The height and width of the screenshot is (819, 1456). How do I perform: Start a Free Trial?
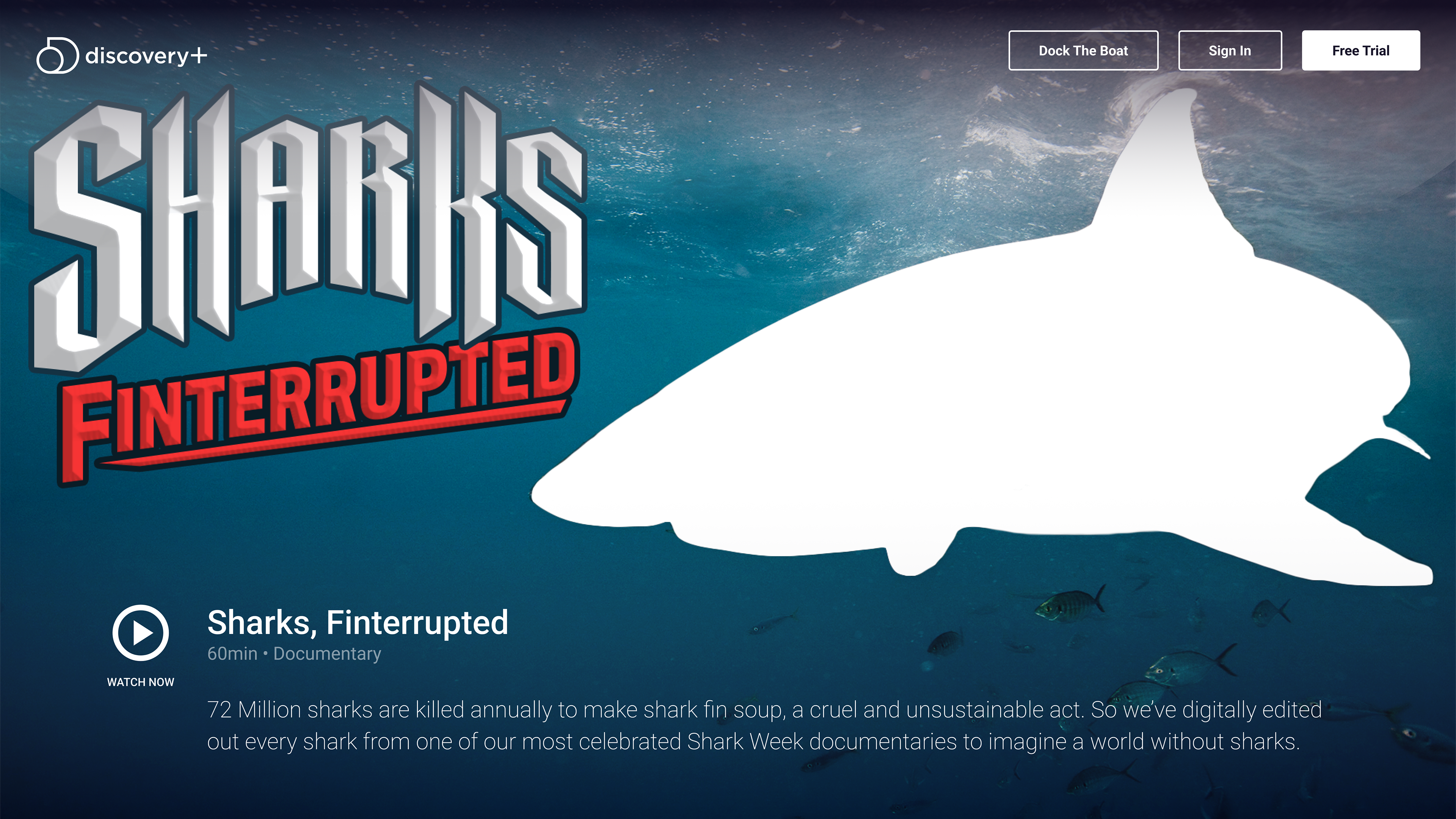[1360, 50]
